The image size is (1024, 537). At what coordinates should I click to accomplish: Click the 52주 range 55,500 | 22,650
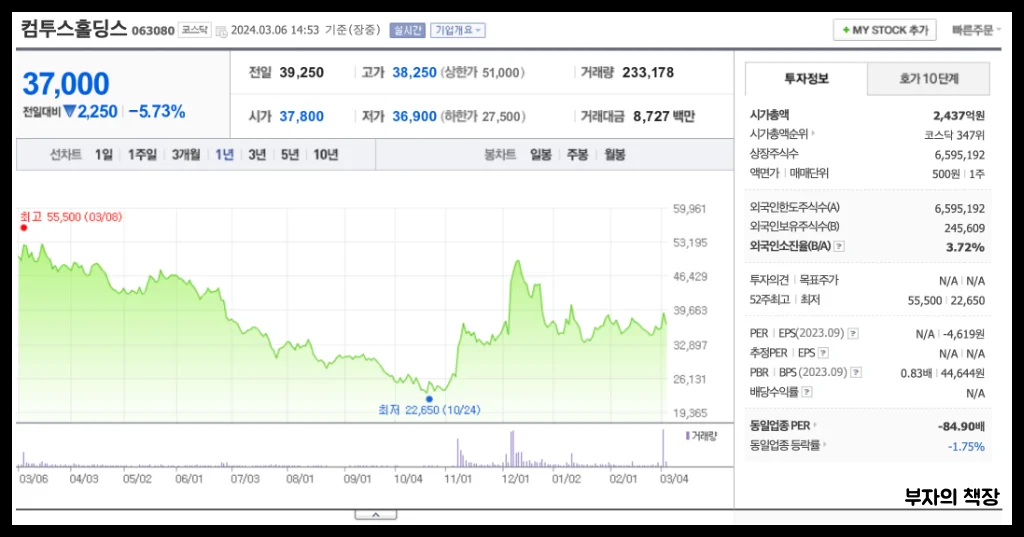coord(946,301)
